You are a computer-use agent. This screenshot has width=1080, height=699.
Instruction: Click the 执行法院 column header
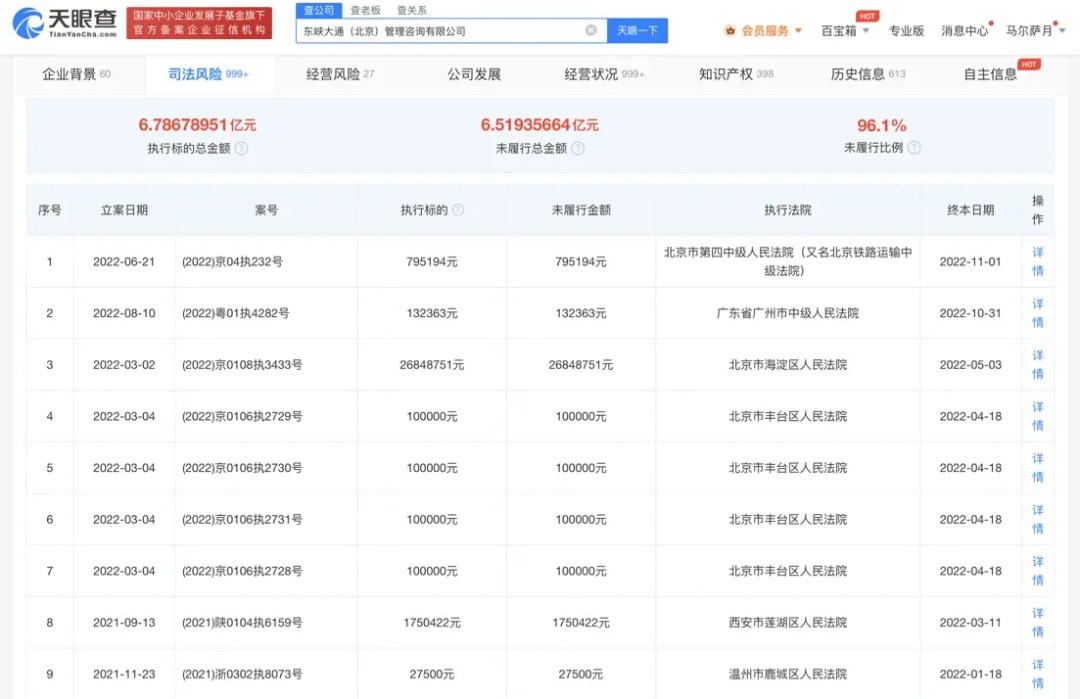click(788, 210)
